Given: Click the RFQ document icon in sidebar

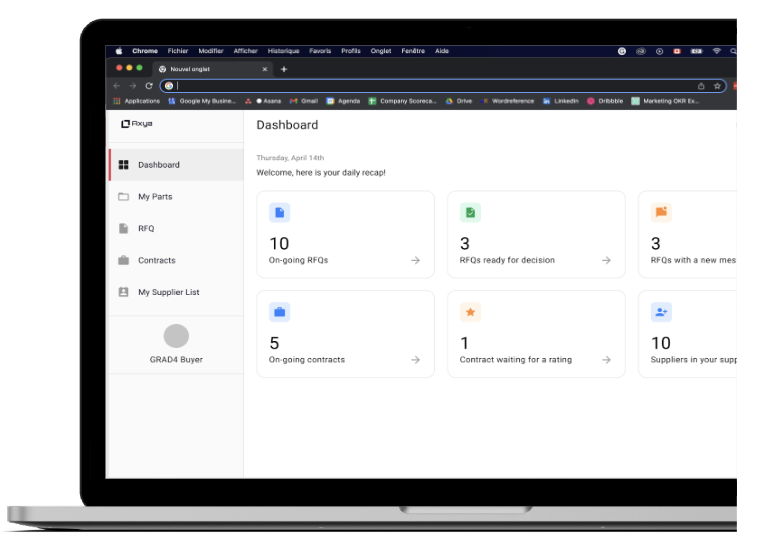Looking at the screenshot, I should [124, 229].
